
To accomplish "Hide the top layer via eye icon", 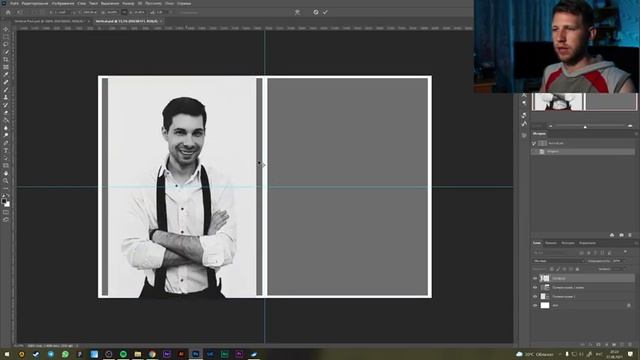I will (535, 278).
